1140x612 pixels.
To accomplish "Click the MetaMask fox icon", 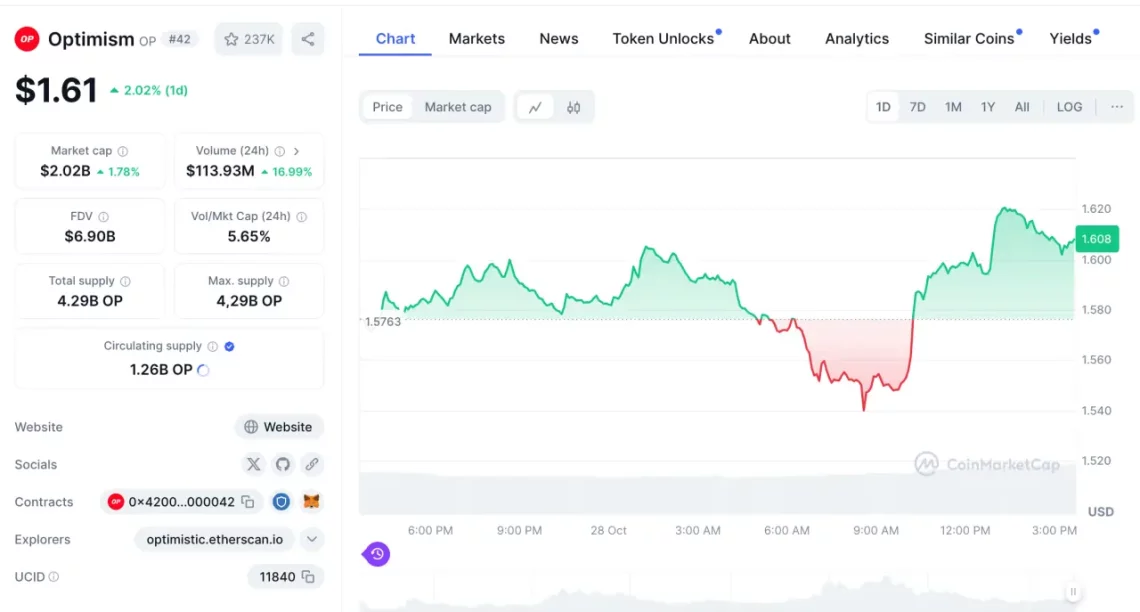I will click(312, 502).
